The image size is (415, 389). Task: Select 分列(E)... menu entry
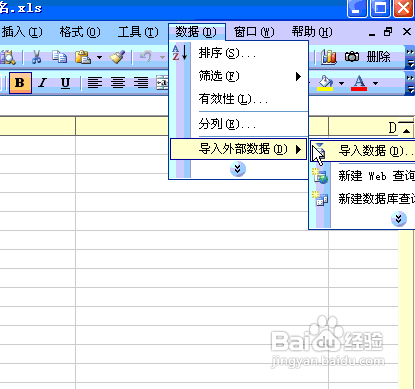click(x=238, y=124)
